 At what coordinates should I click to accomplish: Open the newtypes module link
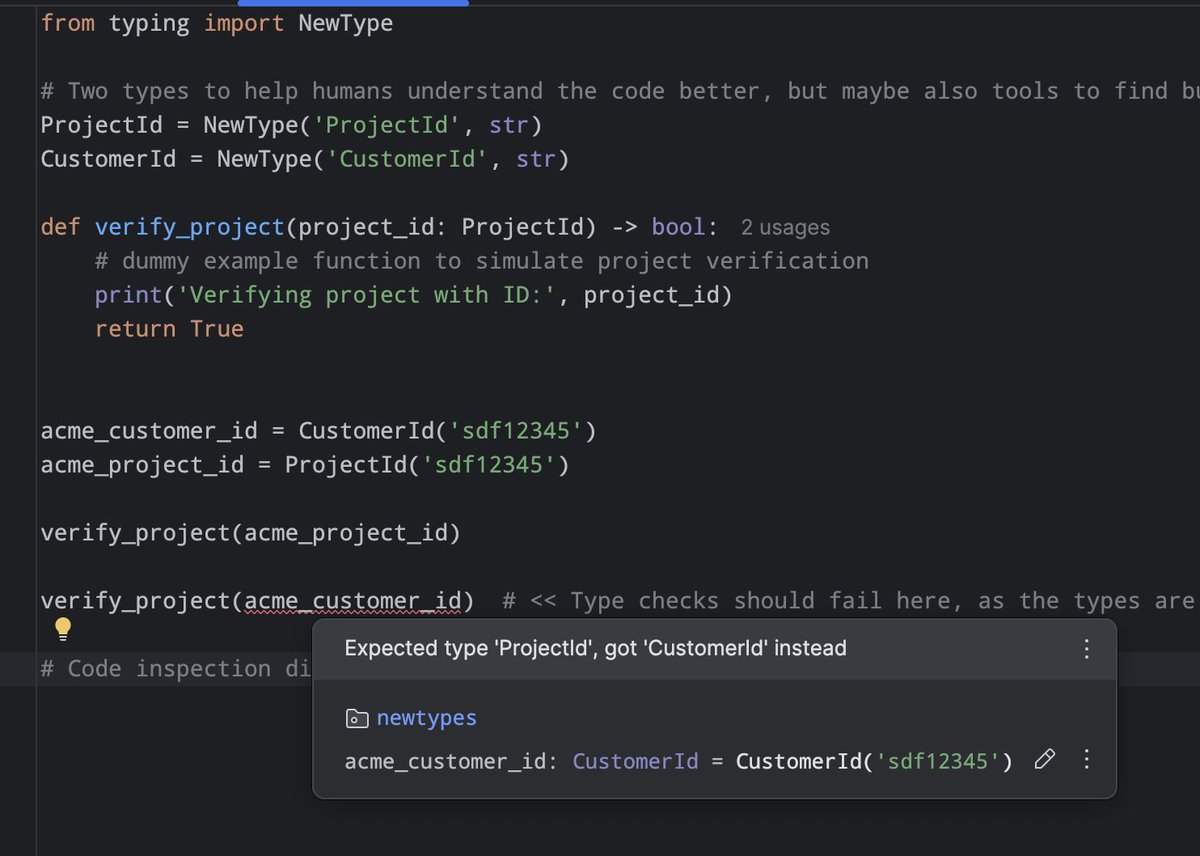coord(427,718)
